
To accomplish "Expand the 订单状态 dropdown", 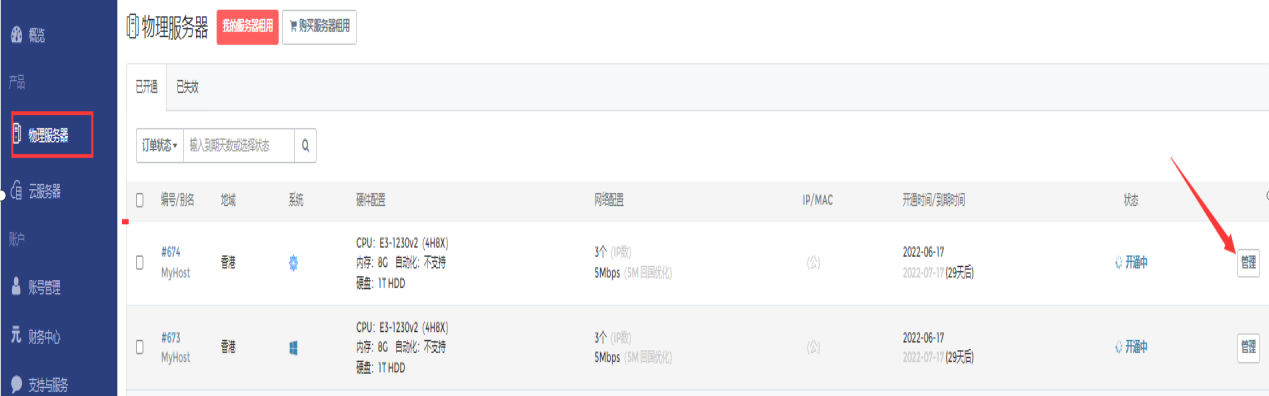I will 160,146.
